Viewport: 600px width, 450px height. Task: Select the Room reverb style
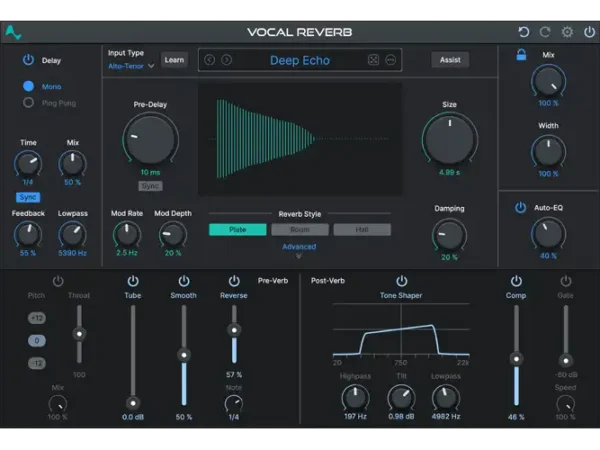(300, 230)
